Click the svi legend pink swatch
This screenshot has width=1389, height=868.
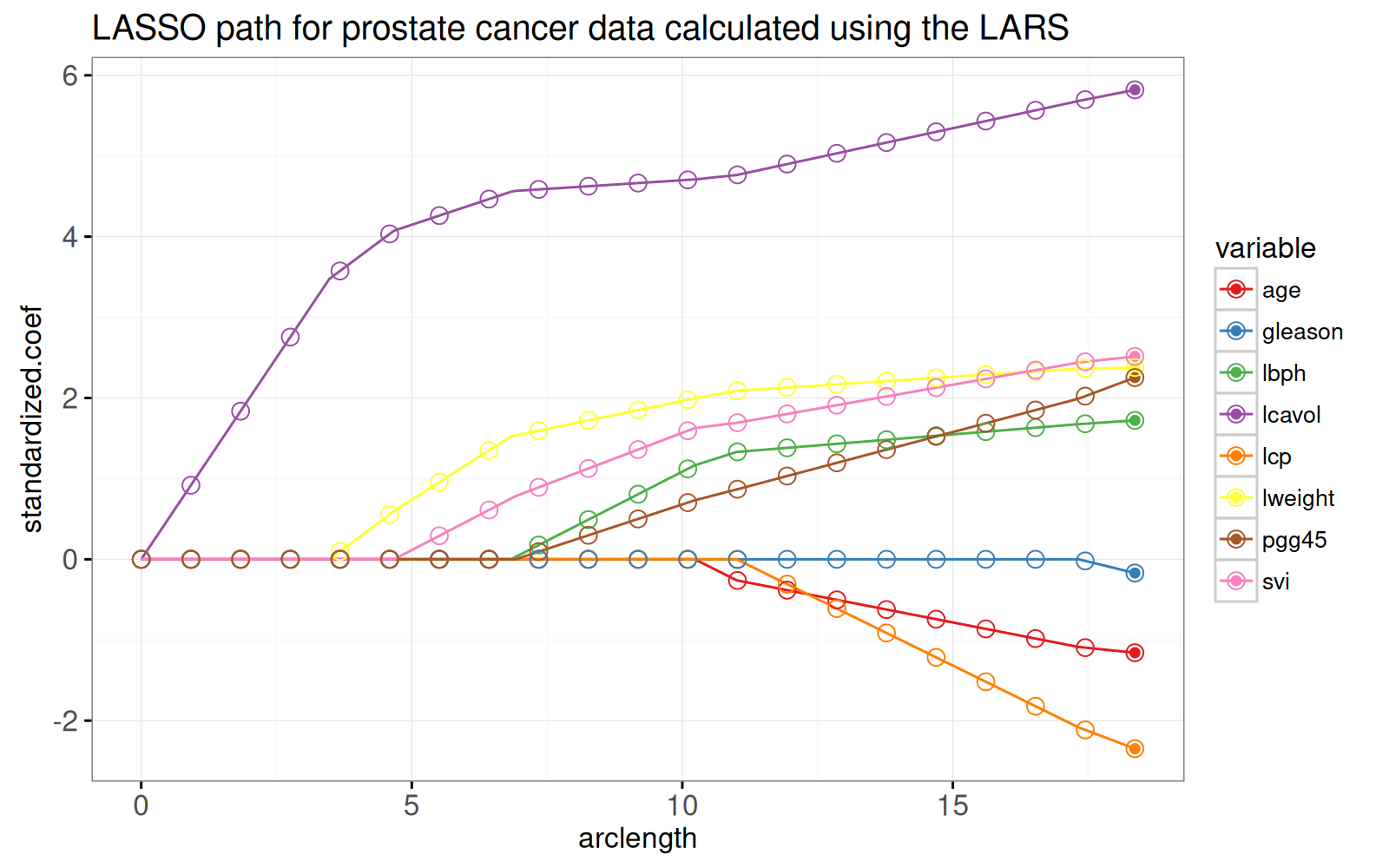pyautogui.click(x=1236, y=581)
